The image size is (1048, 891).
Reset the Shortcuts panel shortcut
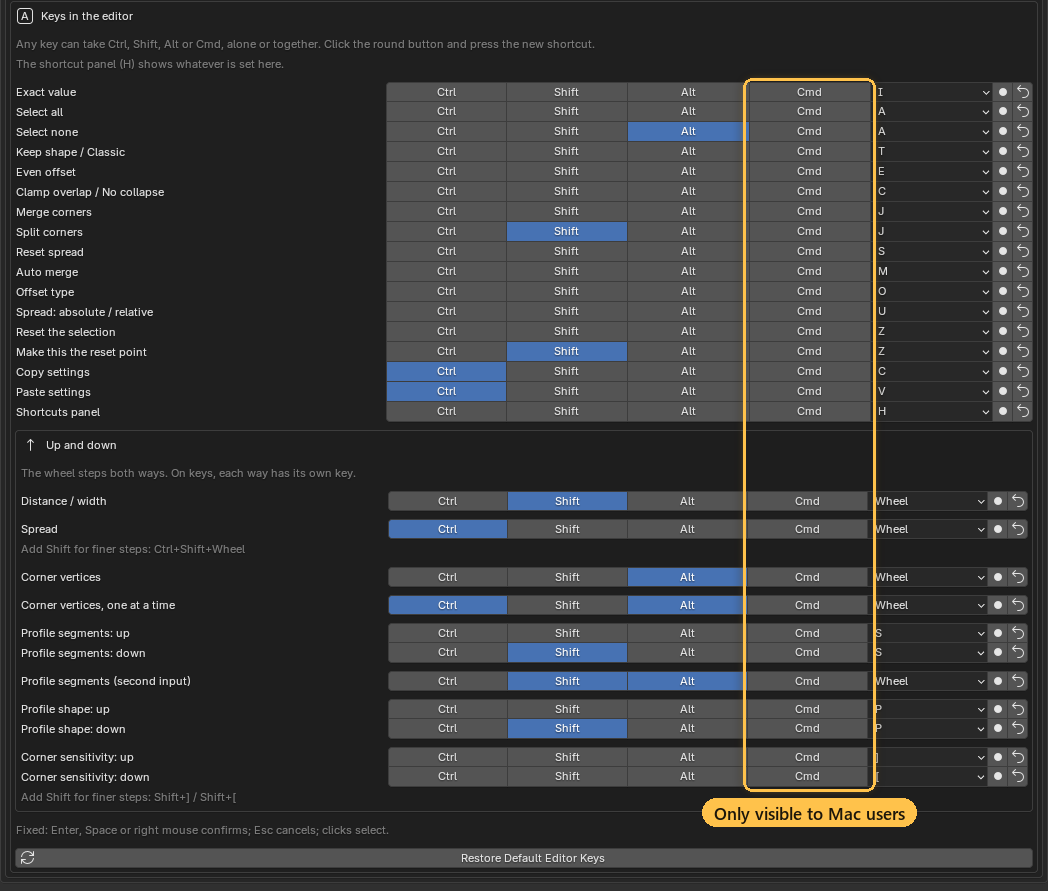1023,412
